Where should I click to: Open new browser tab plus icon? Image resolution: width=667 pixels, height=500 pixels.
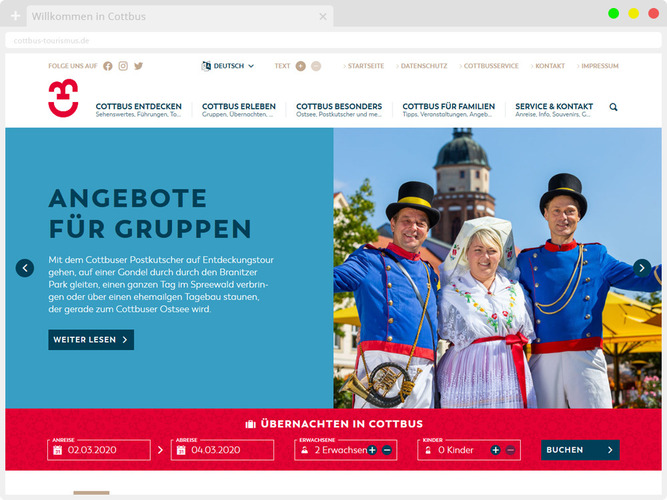[15, 16]
